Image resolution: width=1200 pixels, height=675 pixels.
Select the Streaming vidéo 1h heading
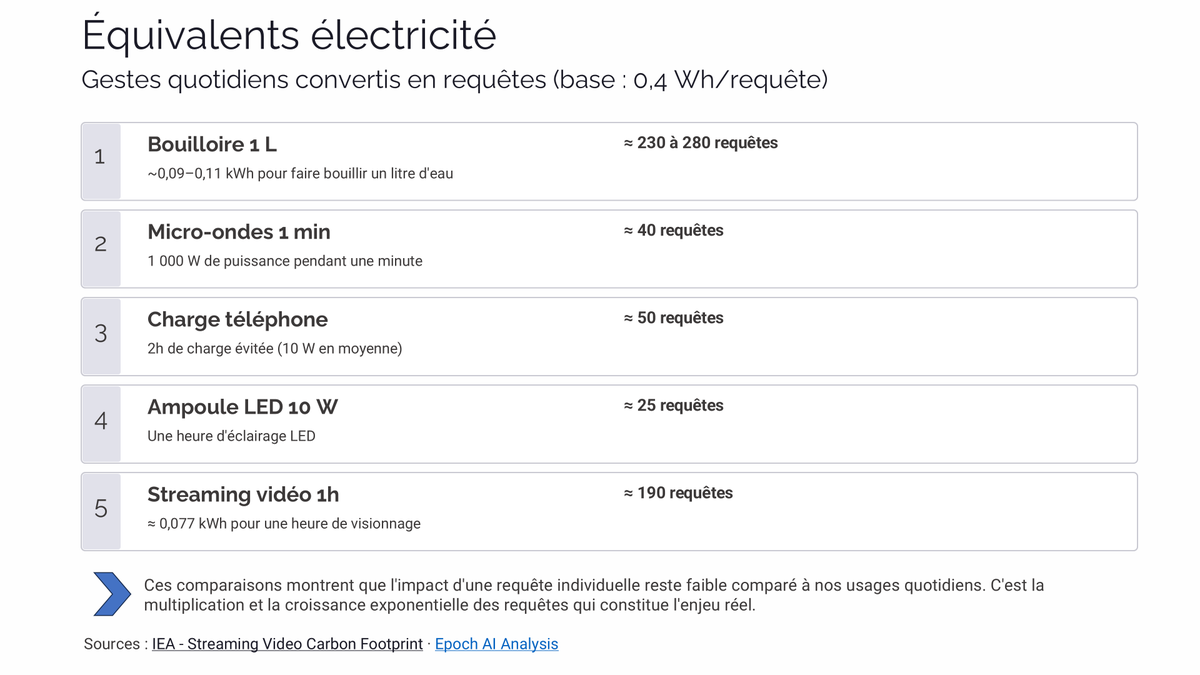[243, 494]
